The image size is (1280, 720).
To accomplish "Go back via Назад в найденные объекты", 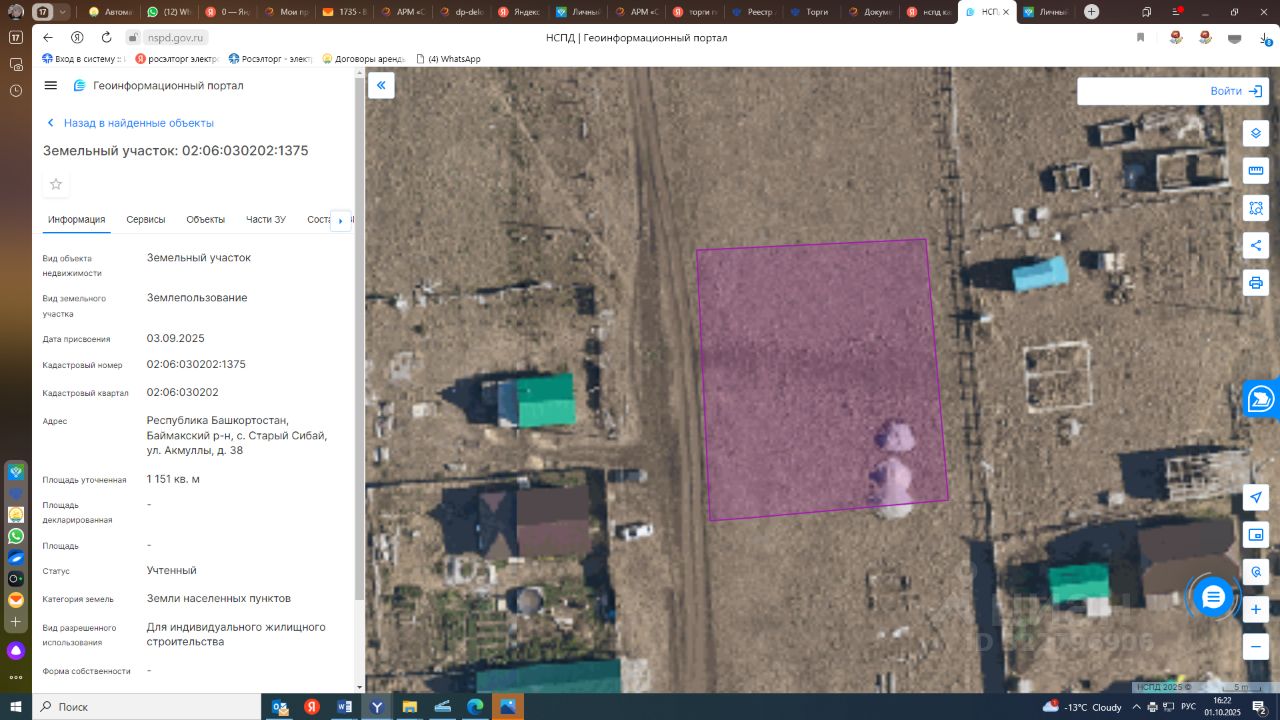I will click(130, 123).
